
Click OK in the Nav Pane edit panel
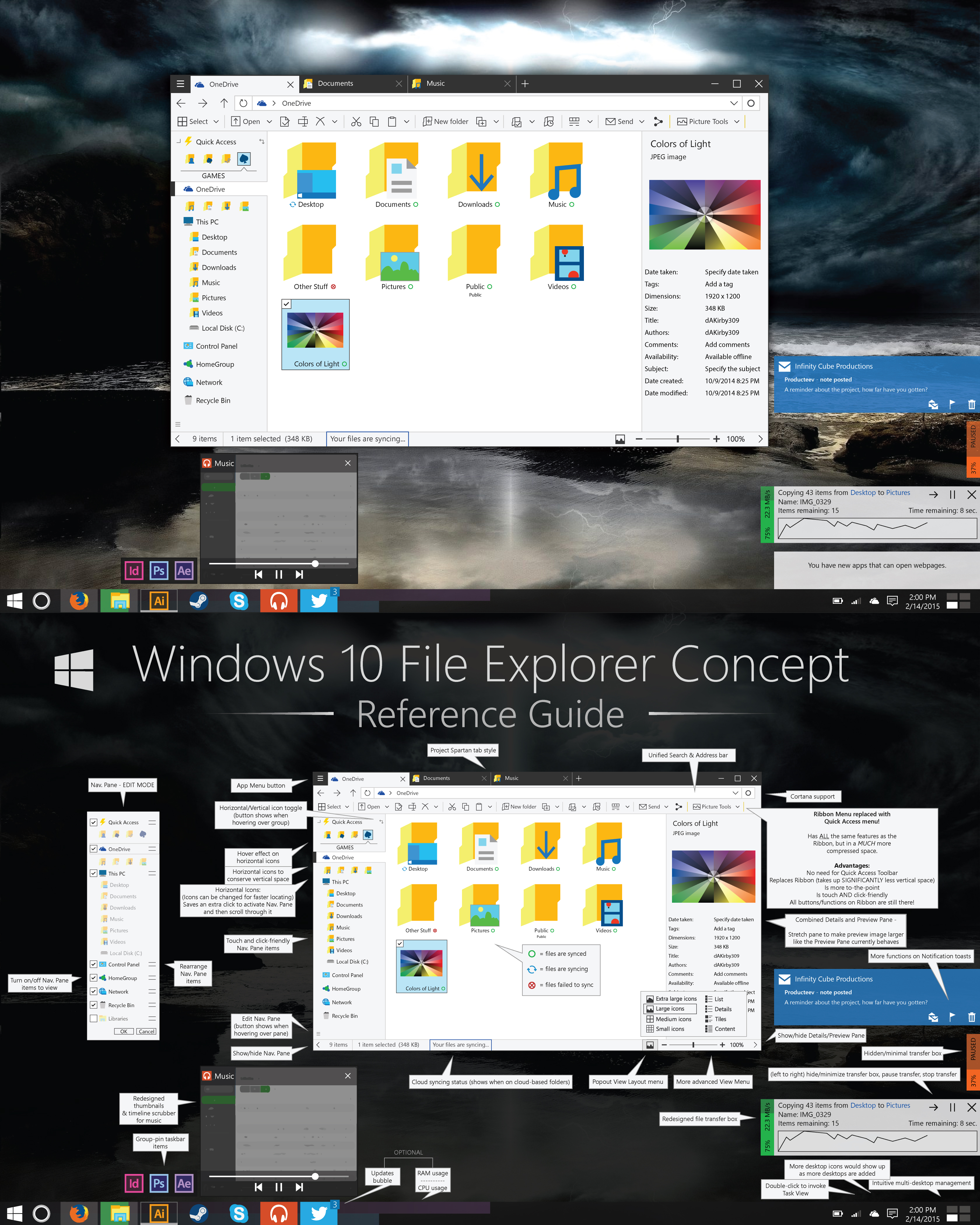(x=124, y=1031)
